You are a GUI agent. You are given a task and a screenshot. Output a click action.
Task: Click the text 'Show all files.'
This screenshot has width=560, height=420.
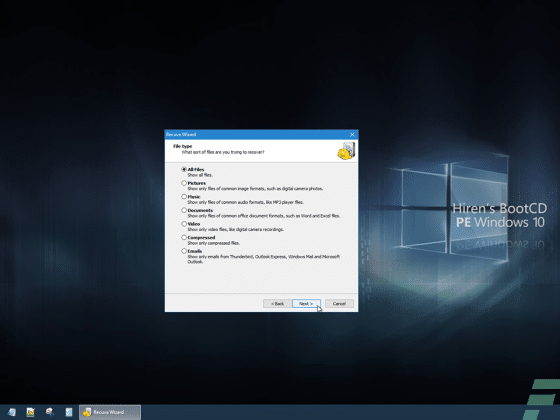point(200,175)
